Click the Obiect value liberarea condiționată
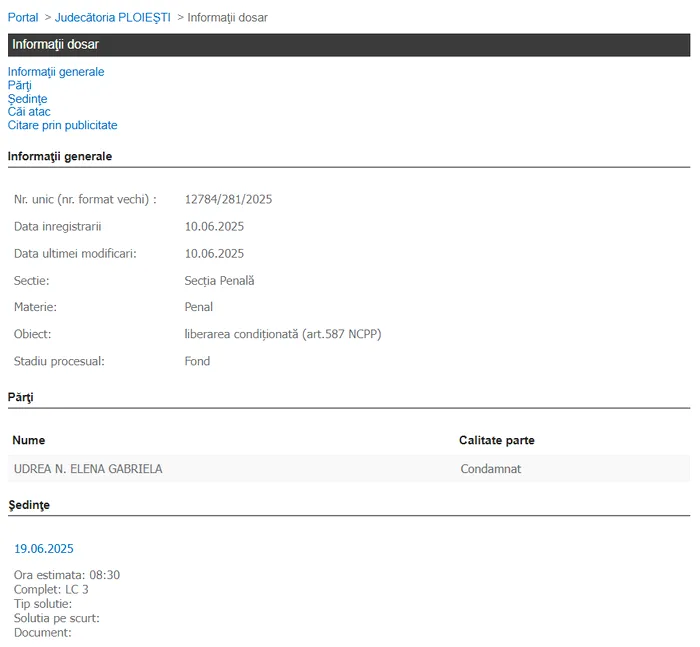This screenshot has width=700, height=647. click(282, 334)
